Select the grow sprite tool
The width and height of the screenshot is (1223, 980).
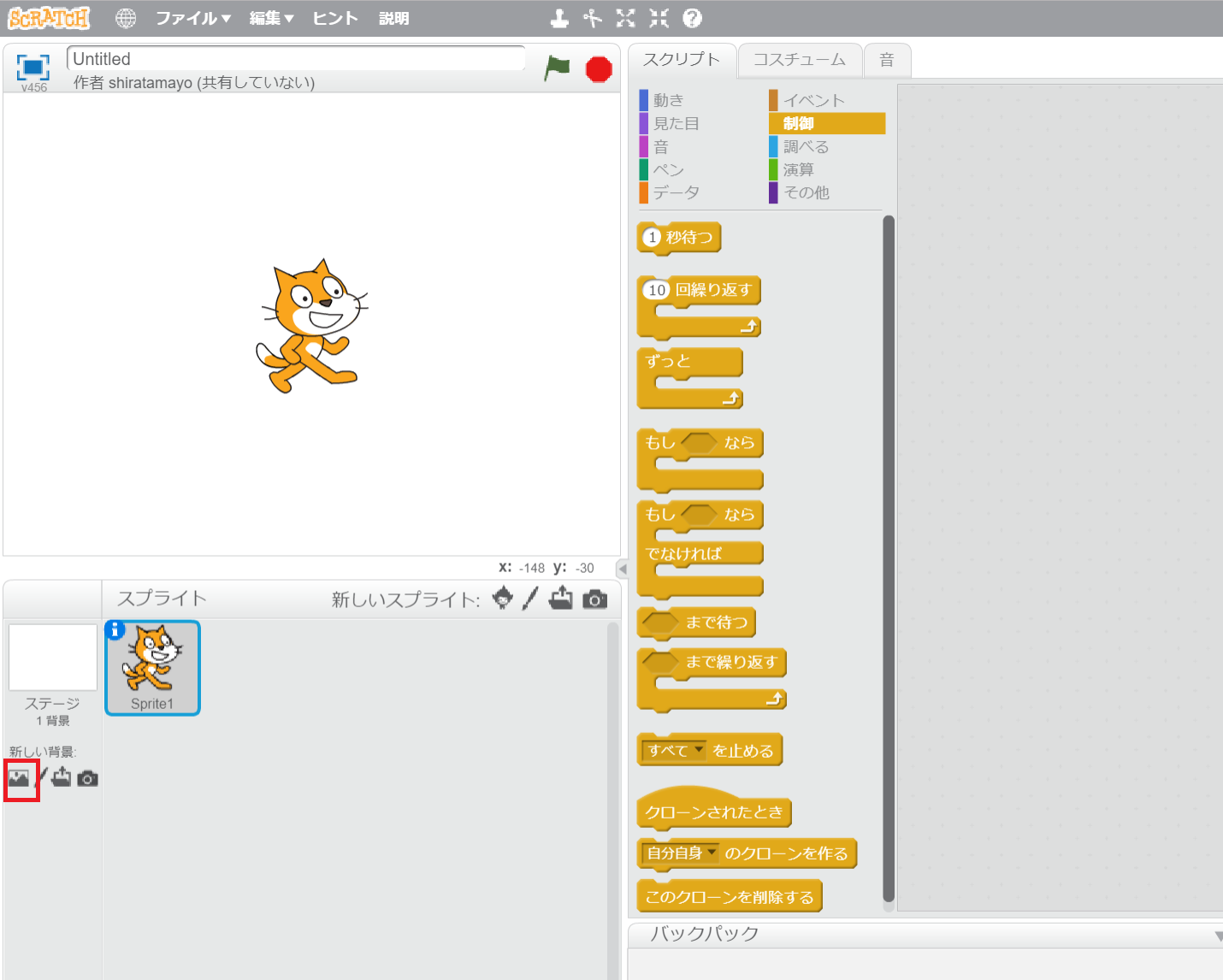click(626, 18)
